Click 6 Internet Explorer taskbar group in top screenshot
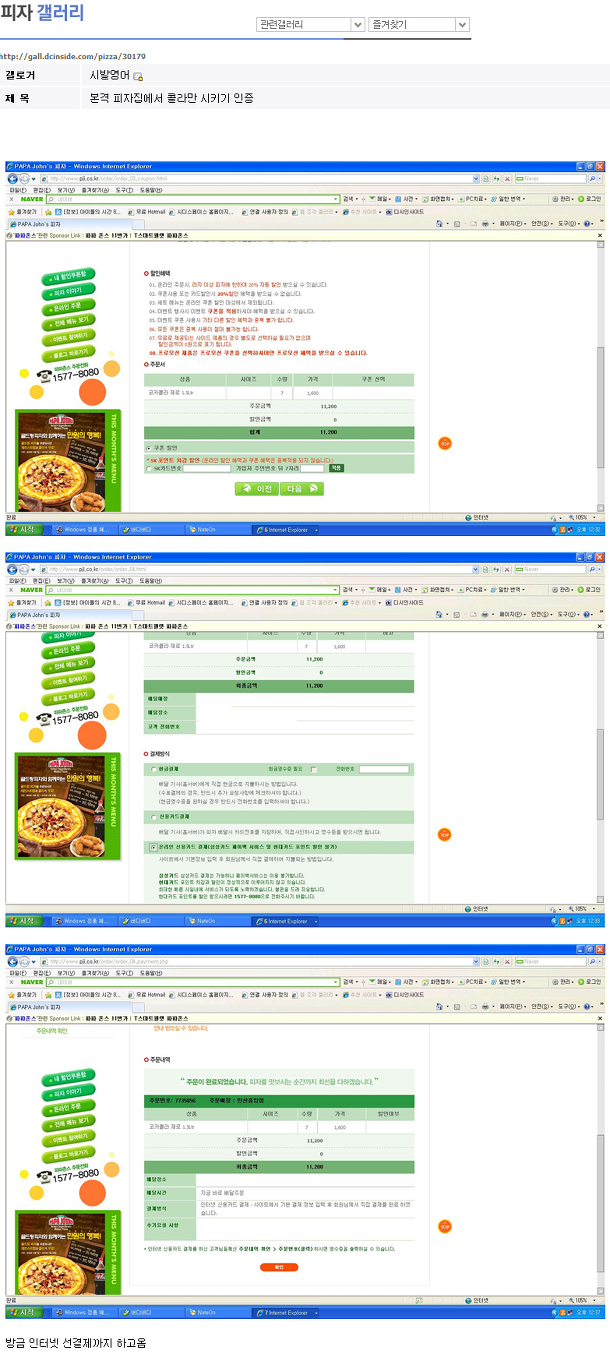 [x=286, y=528]
